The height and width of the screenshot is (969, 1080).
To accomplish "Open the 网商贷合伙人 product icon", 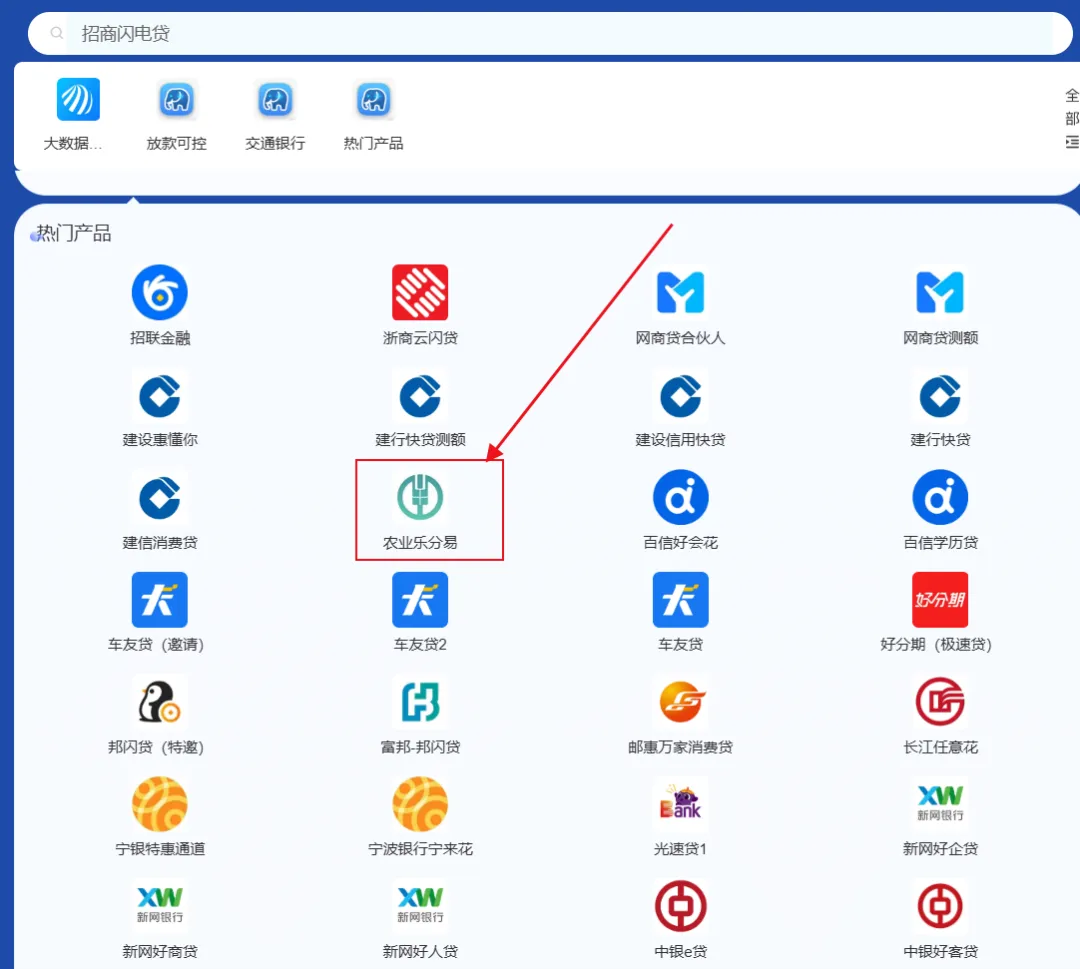I will click(681, 292).
